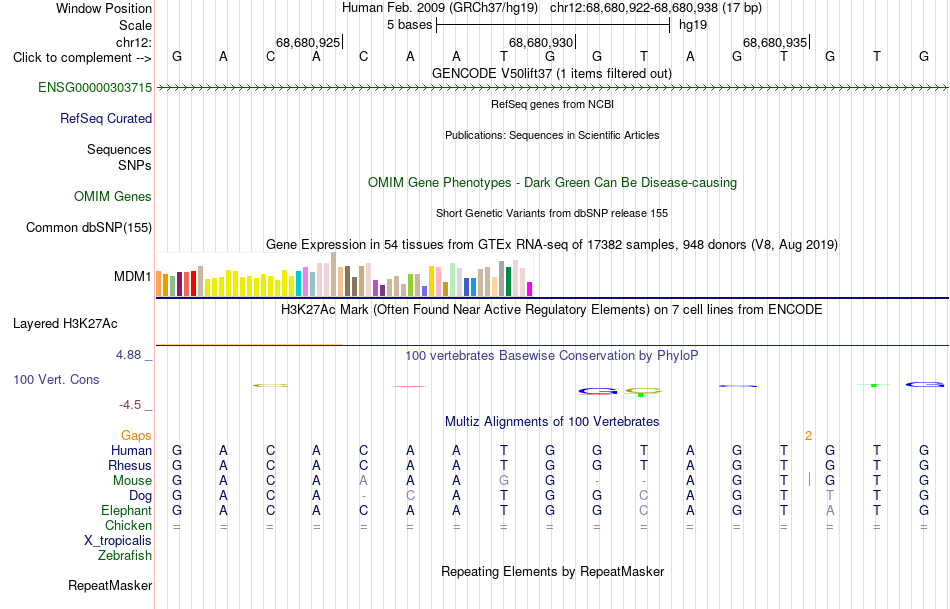This screenshot has height=609, width=950.
Task: Click the 4.88 PhyloP upper scale value
Action: (x=128, y=355)
